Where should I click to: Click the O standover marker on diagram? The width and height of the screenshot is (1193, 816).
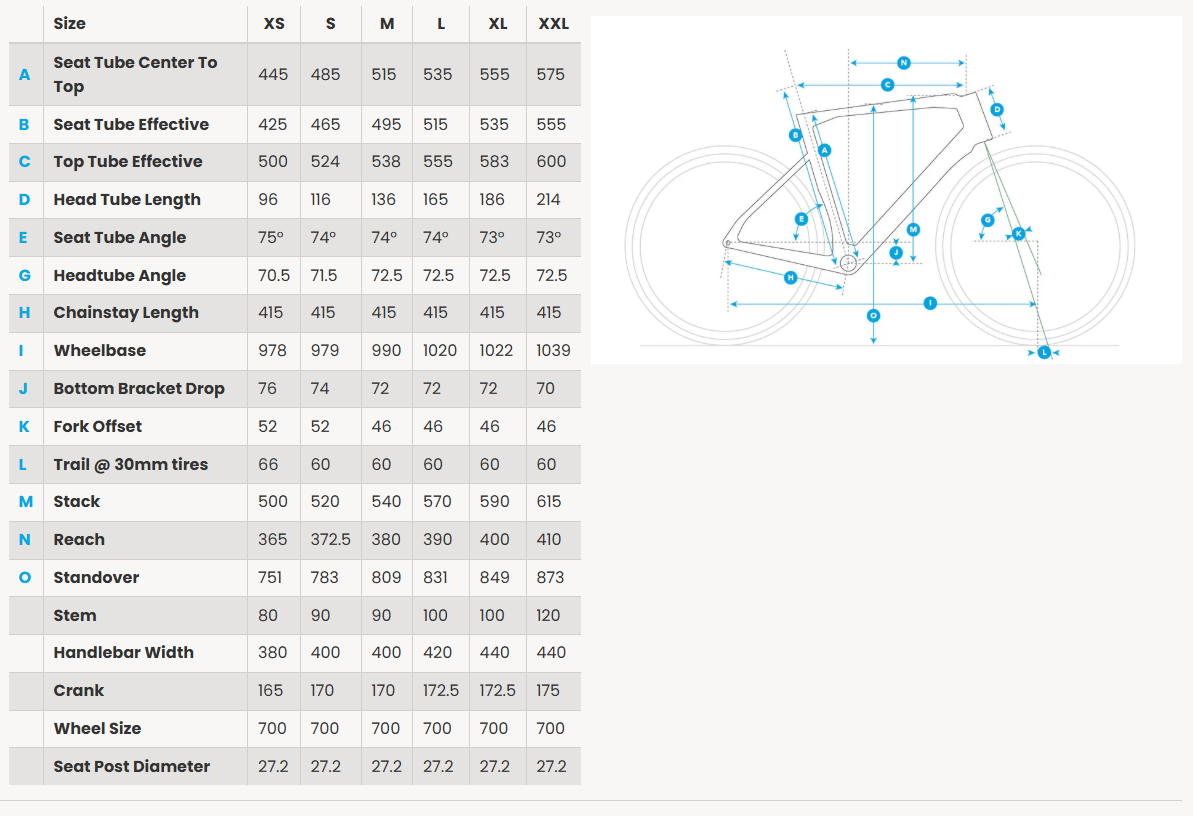(873, 315)
